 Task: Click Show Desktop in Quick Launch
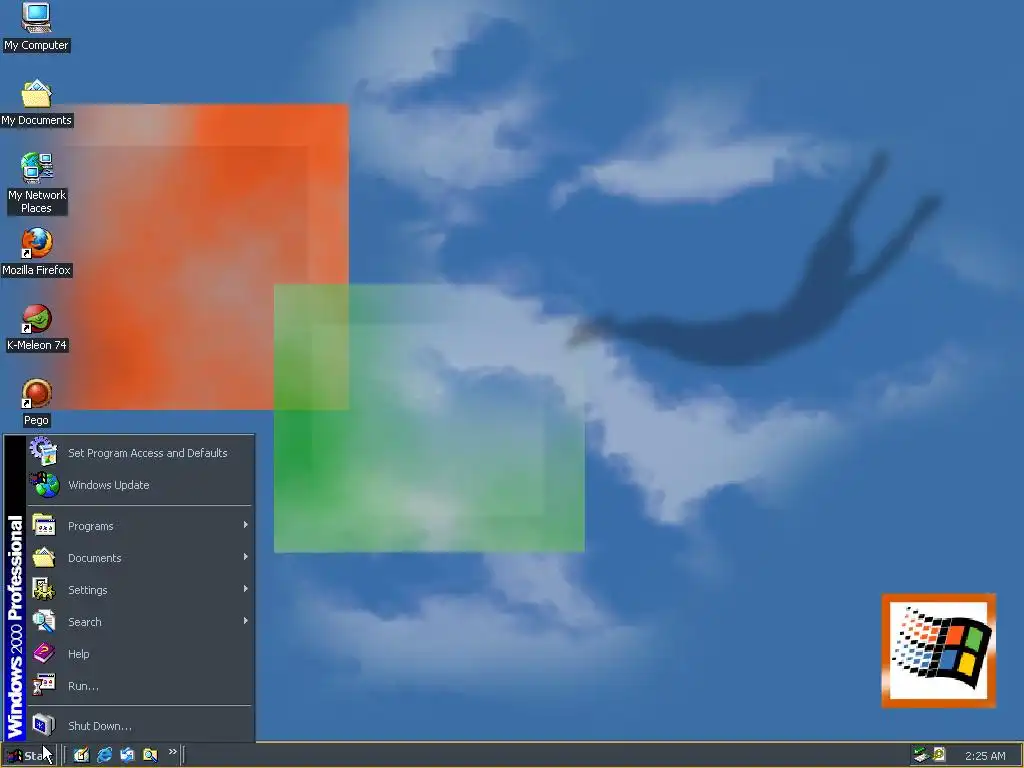81,755
